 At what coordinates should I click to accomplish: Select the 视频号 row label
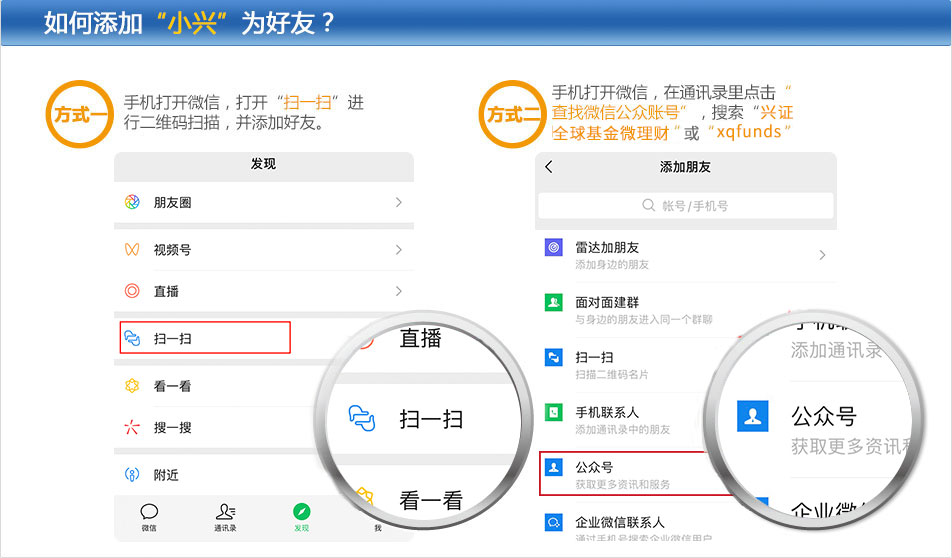coord(172,250)
